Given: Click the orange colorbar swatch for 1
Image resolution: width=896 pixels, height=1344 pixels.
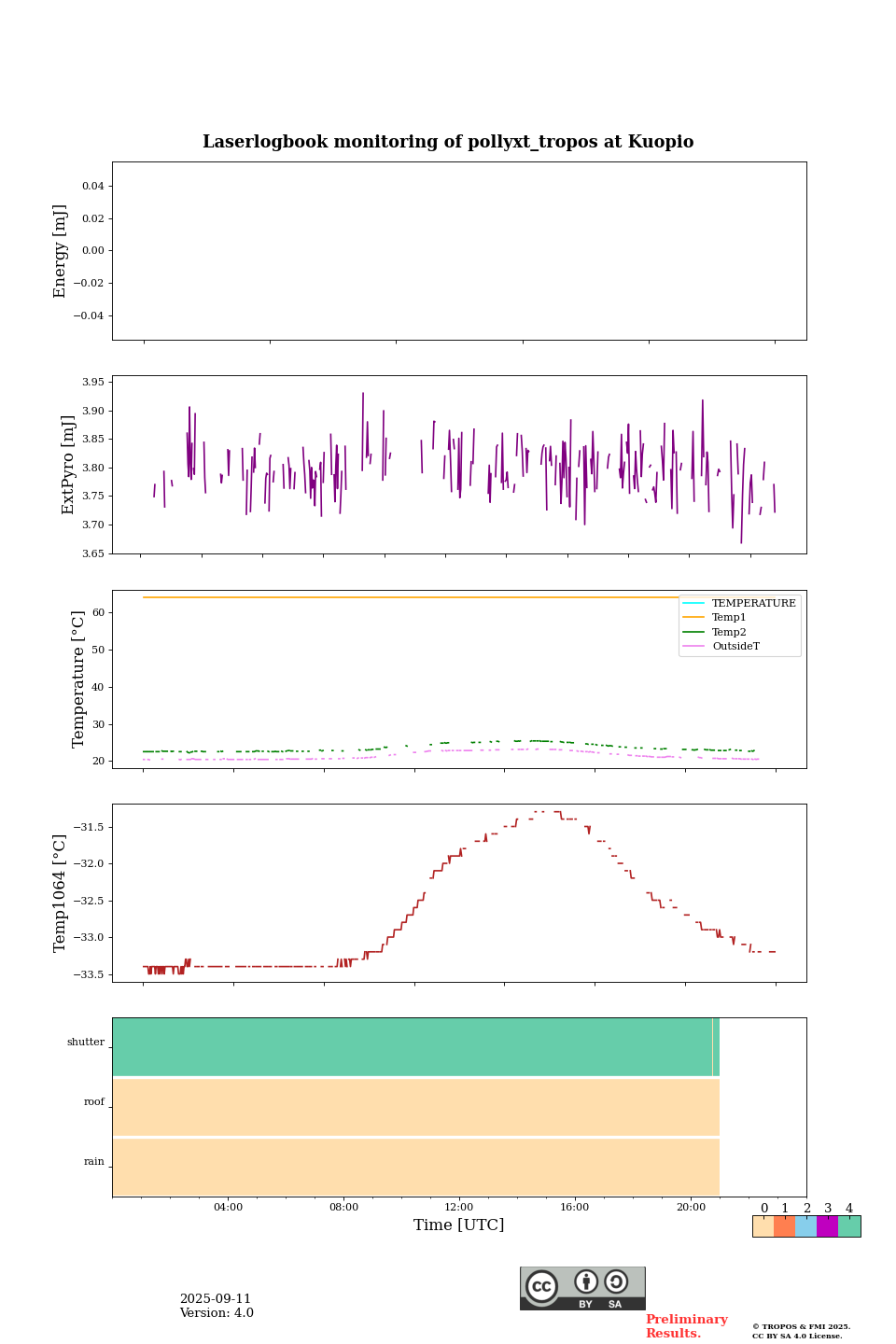Looking at the screenshot, I should (784, 1226).
